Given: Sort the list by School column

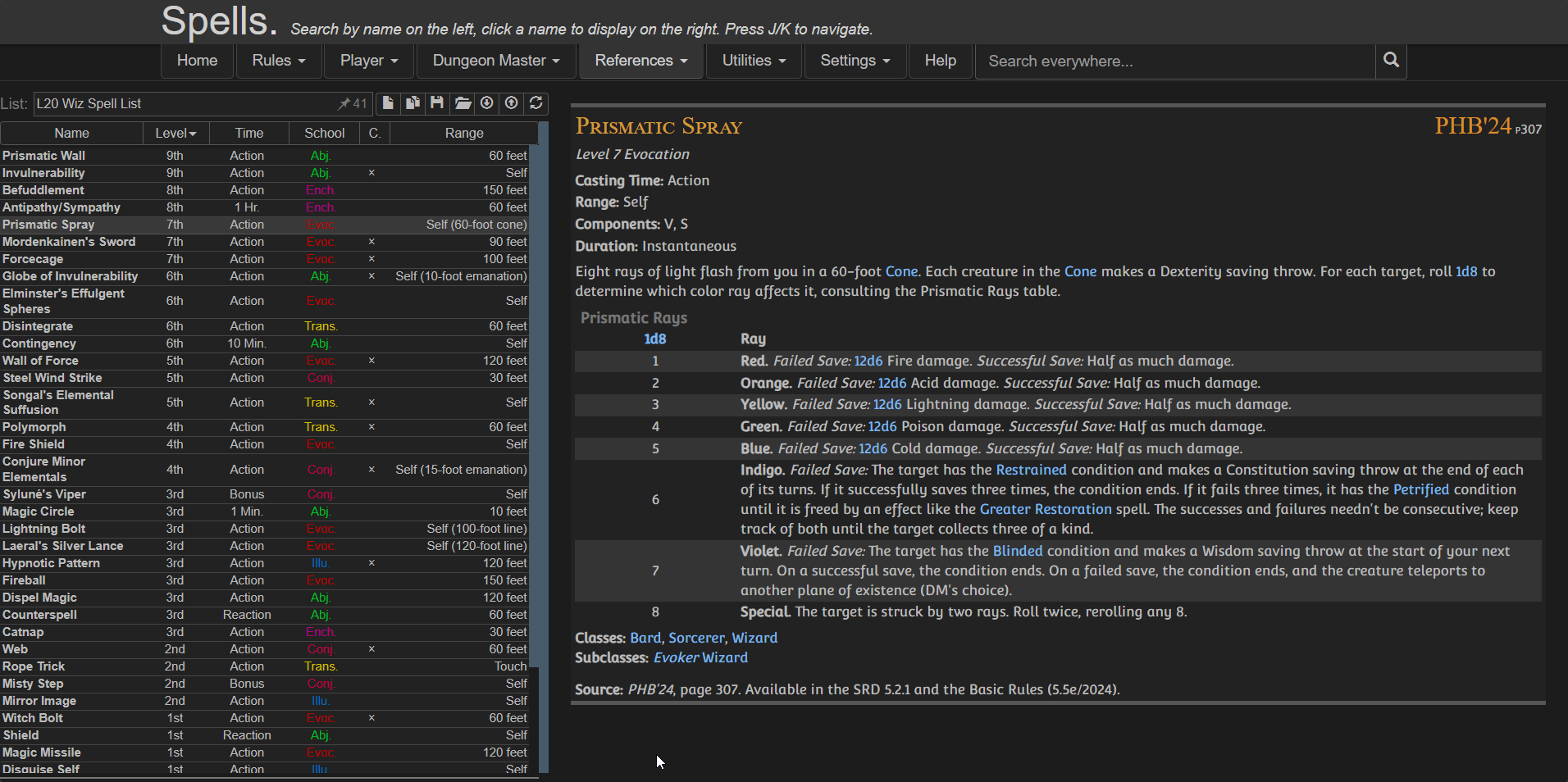Looking at the screenshot, I should (x=325, y=133).
